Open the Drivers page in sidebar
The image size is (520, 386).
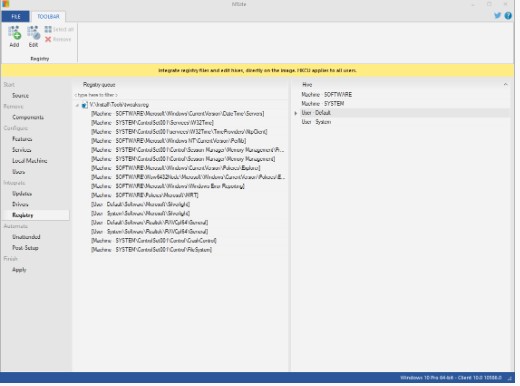tap(20, 204)
